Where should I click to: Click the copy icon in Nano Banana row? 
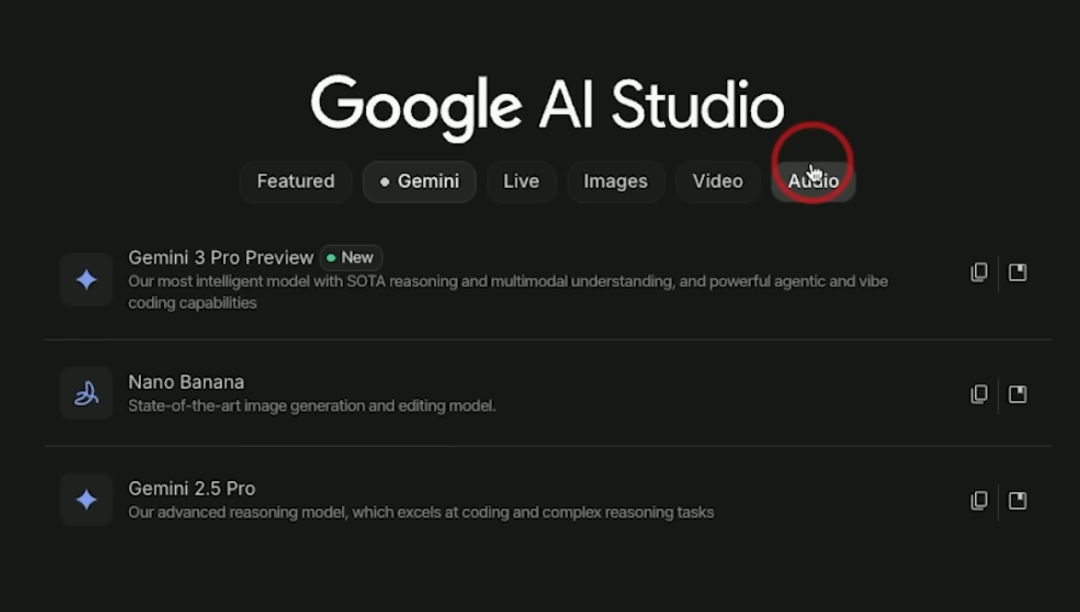pyautogui.click(x=979, y=394)
